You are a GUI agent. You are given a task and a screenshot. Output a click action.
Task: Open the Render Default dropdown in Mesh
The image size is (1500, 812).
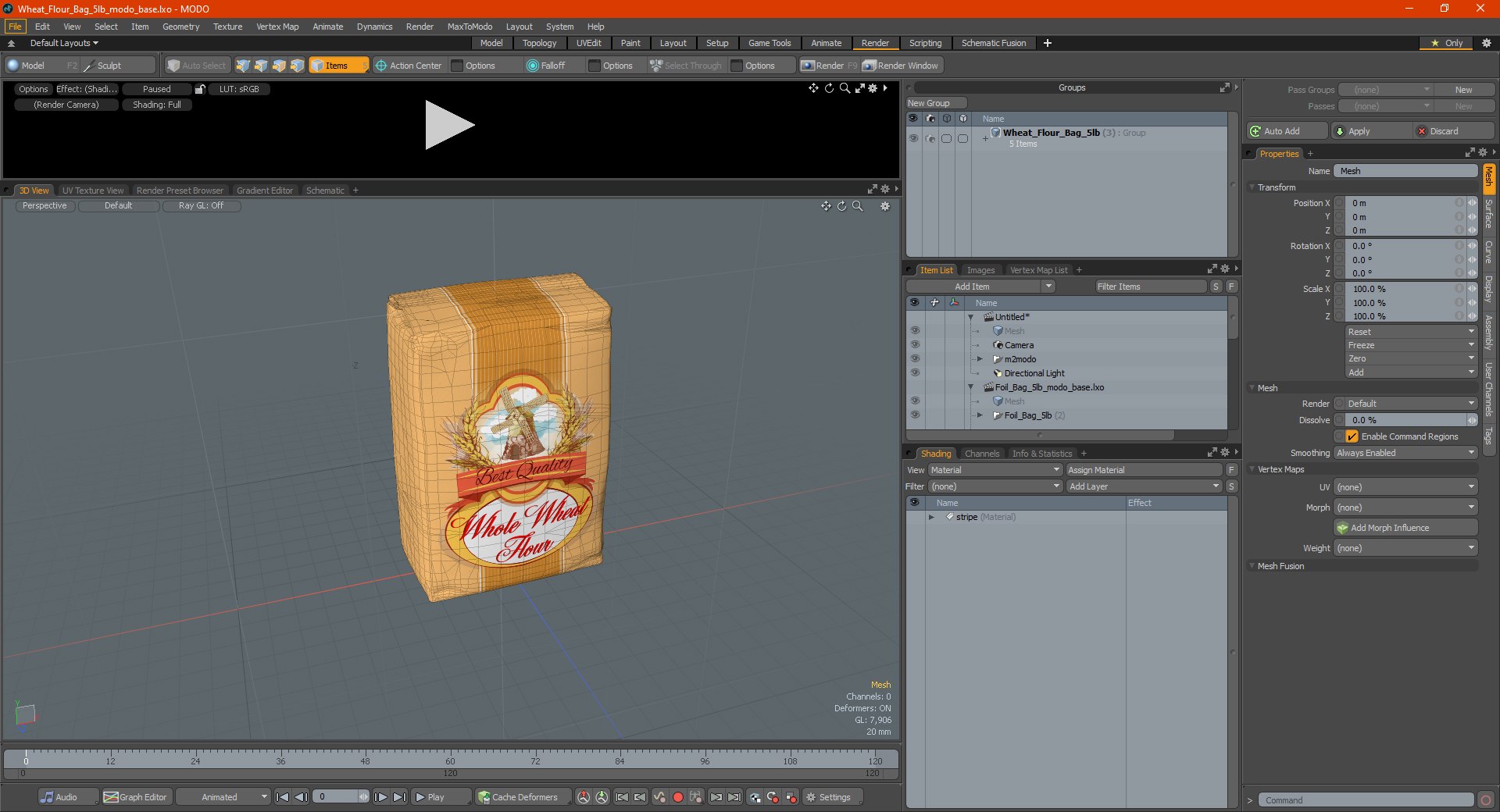[1411, 404]
